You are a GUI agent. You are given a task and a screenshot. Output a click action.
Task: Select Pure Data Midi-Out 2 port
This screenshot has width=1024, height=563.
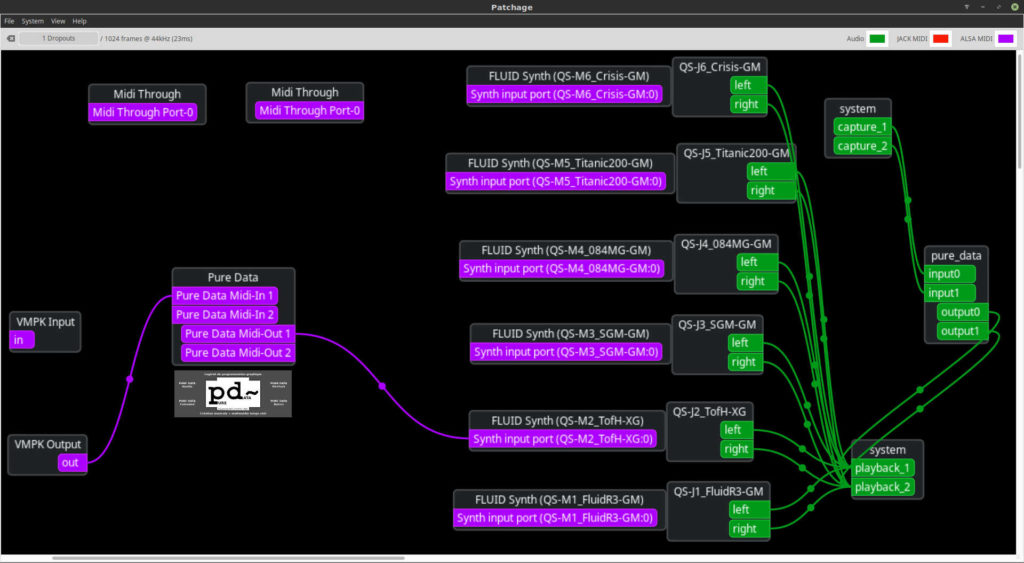coord(238,353)
